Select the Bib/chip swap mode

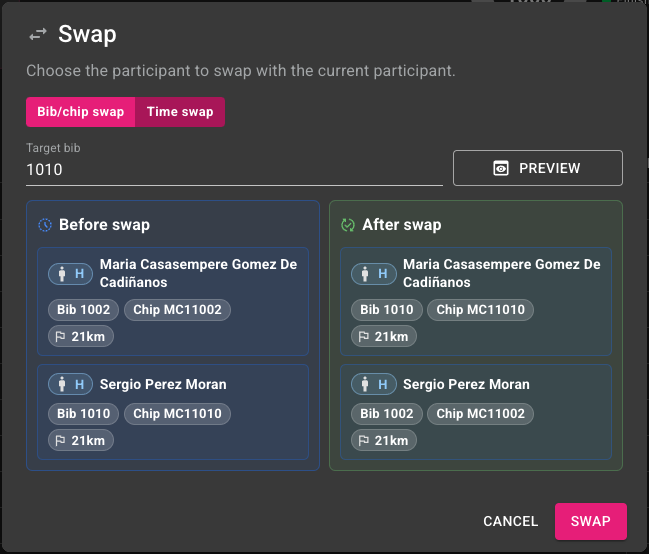pyautogui.click(x=81, y=112)
